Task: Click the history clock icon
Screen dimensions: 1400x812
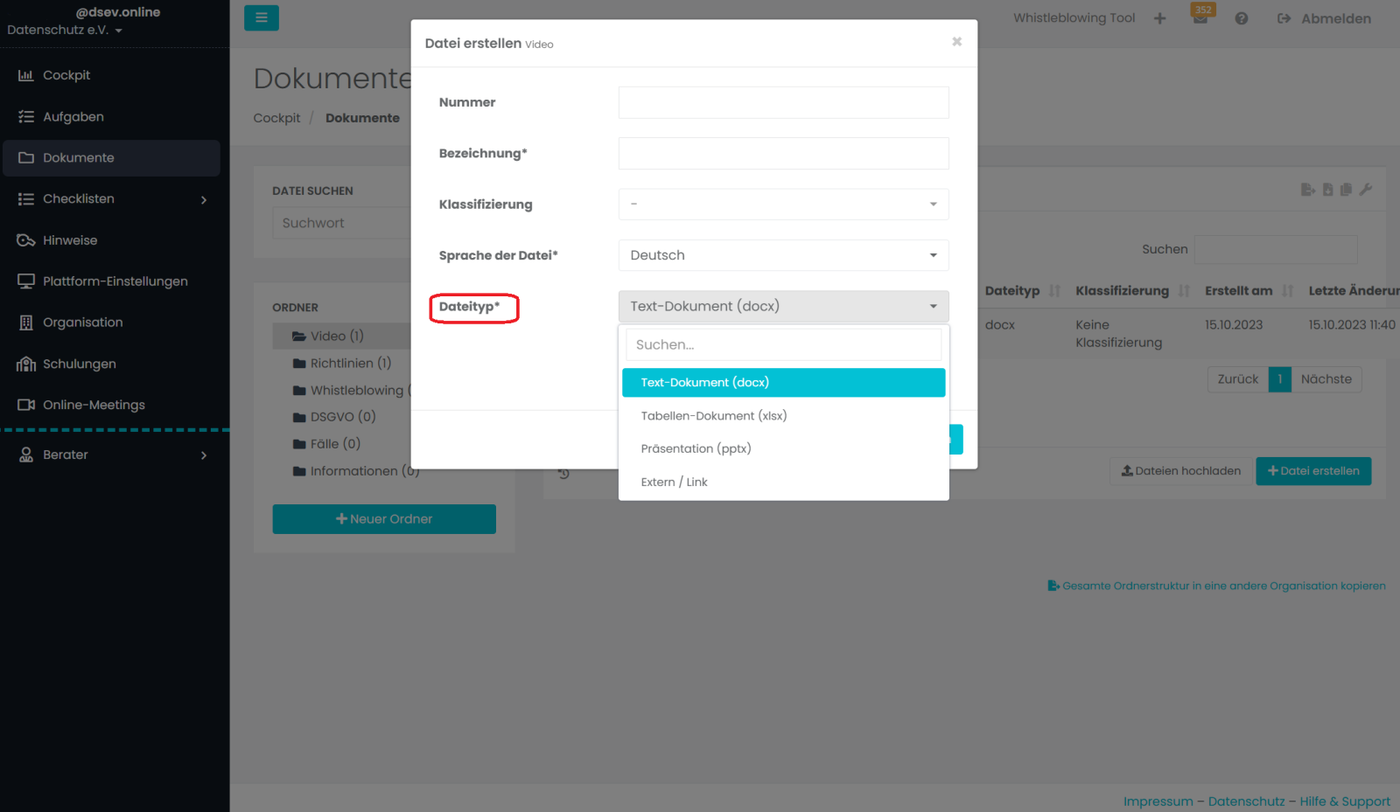Action: tap(564, 474)
